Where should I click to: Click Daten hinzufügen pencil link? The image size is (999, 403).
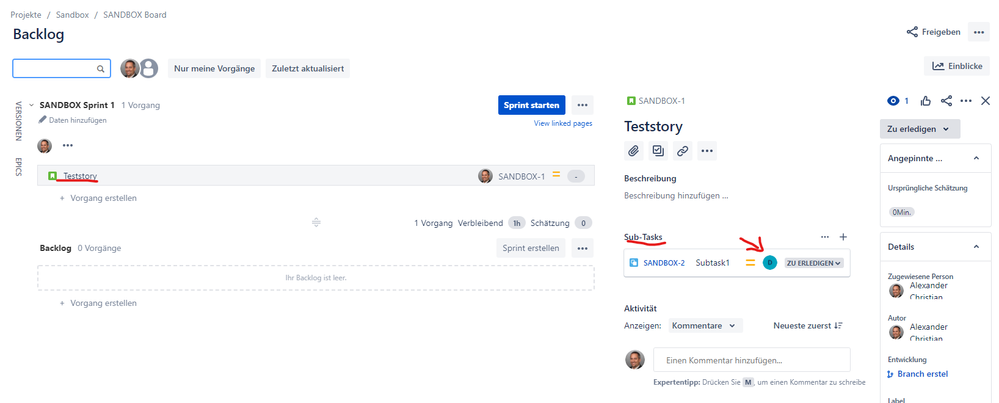[73, 120]
